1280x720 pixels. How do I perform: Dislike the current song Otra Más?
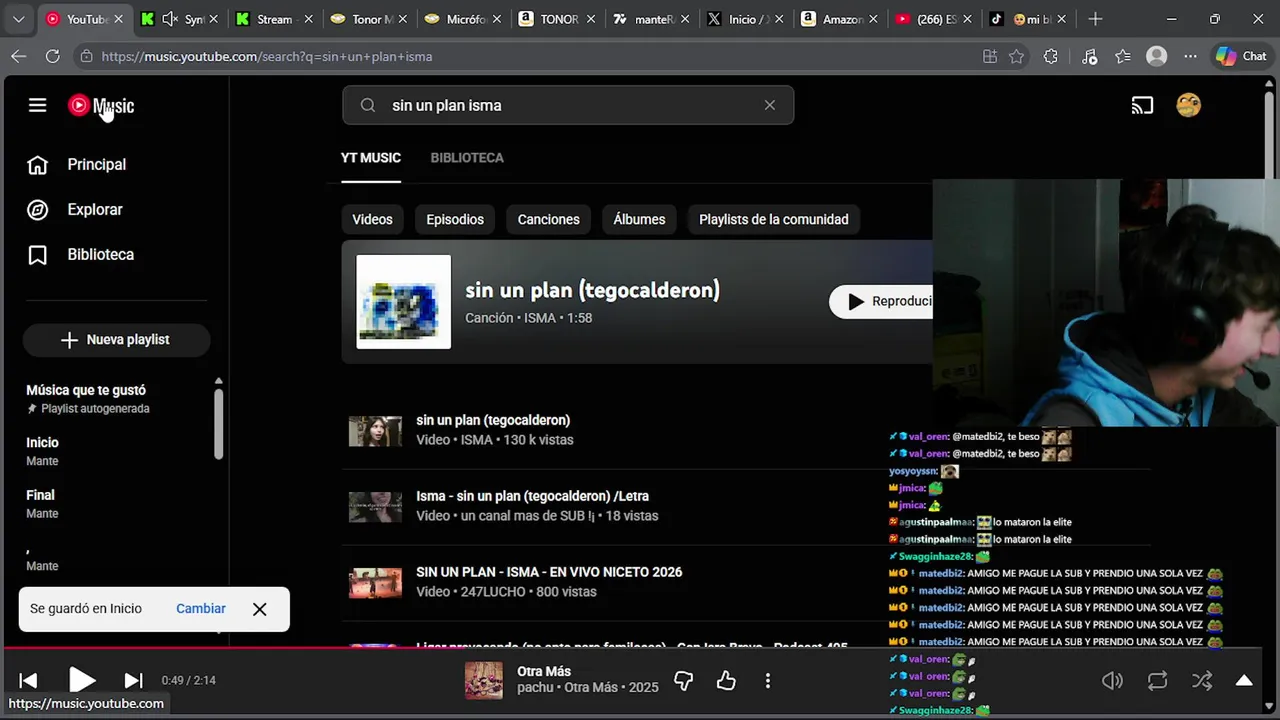click(684, 681)
